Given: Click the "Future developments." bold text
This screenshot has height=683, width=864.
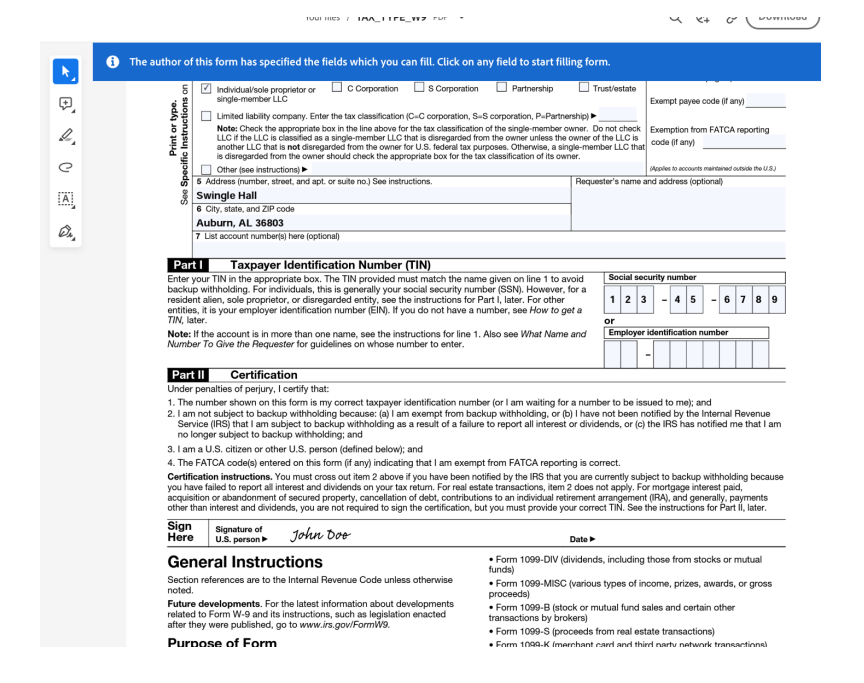Looking at the screenshot, I should [214, 604].
